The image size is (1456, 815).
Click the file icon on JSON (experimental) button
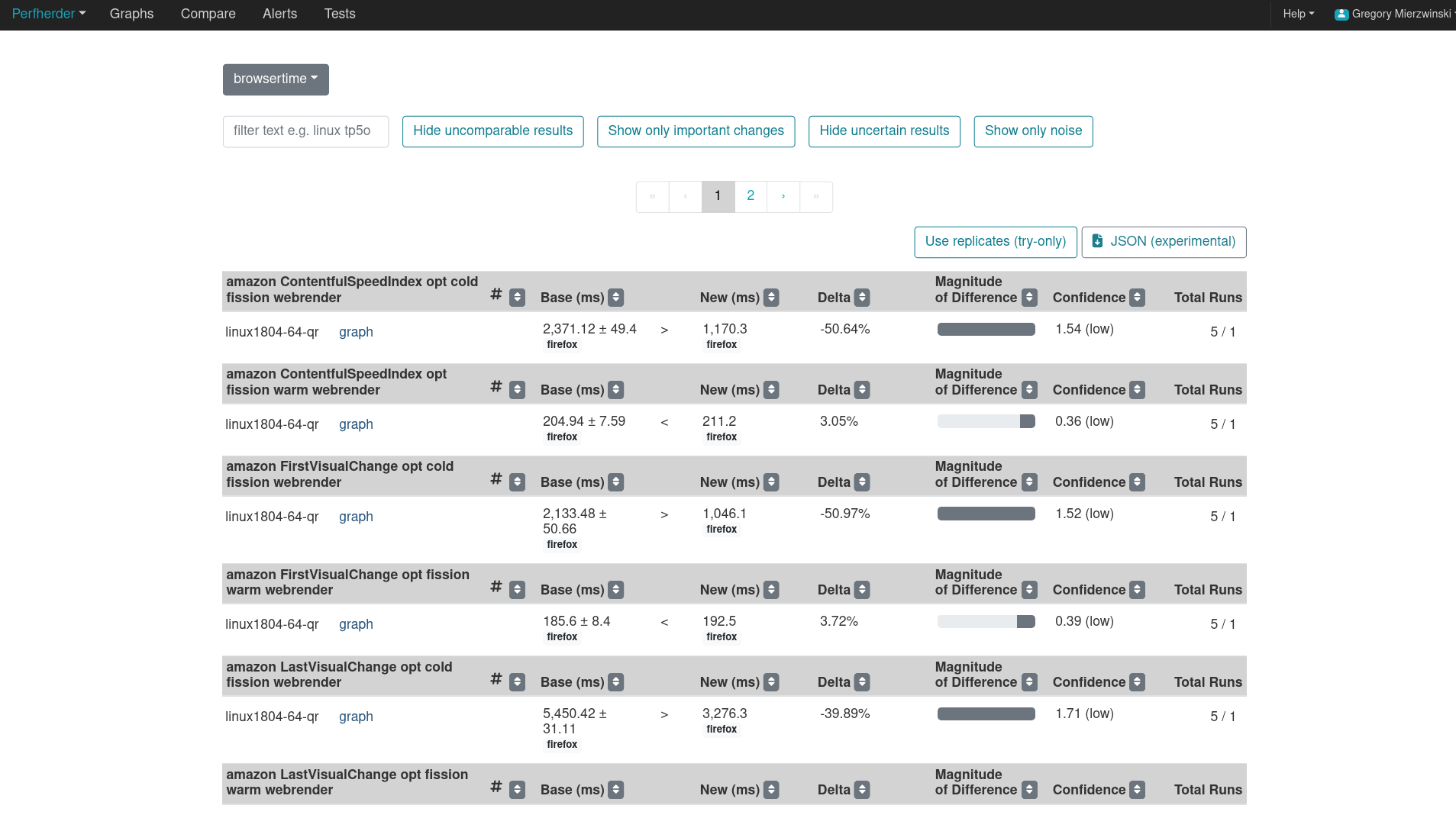click(x=1098, y=241)
